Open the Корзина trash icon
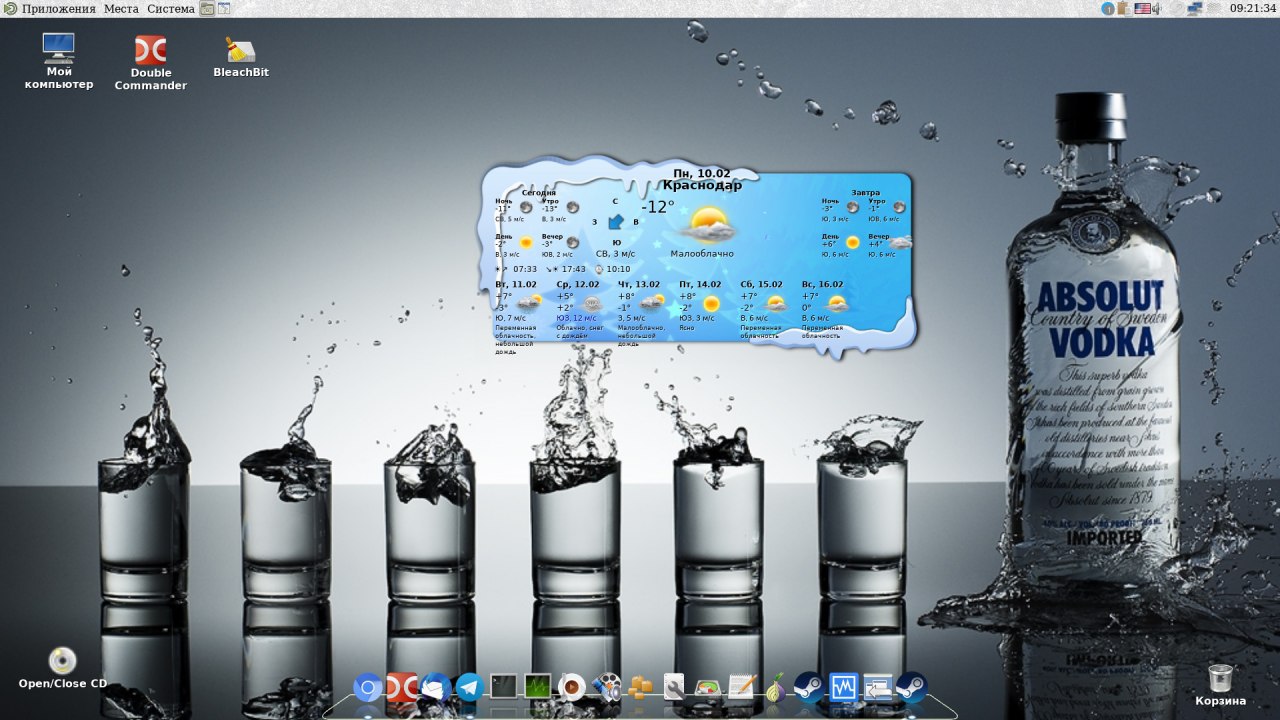 (1220, 685)
